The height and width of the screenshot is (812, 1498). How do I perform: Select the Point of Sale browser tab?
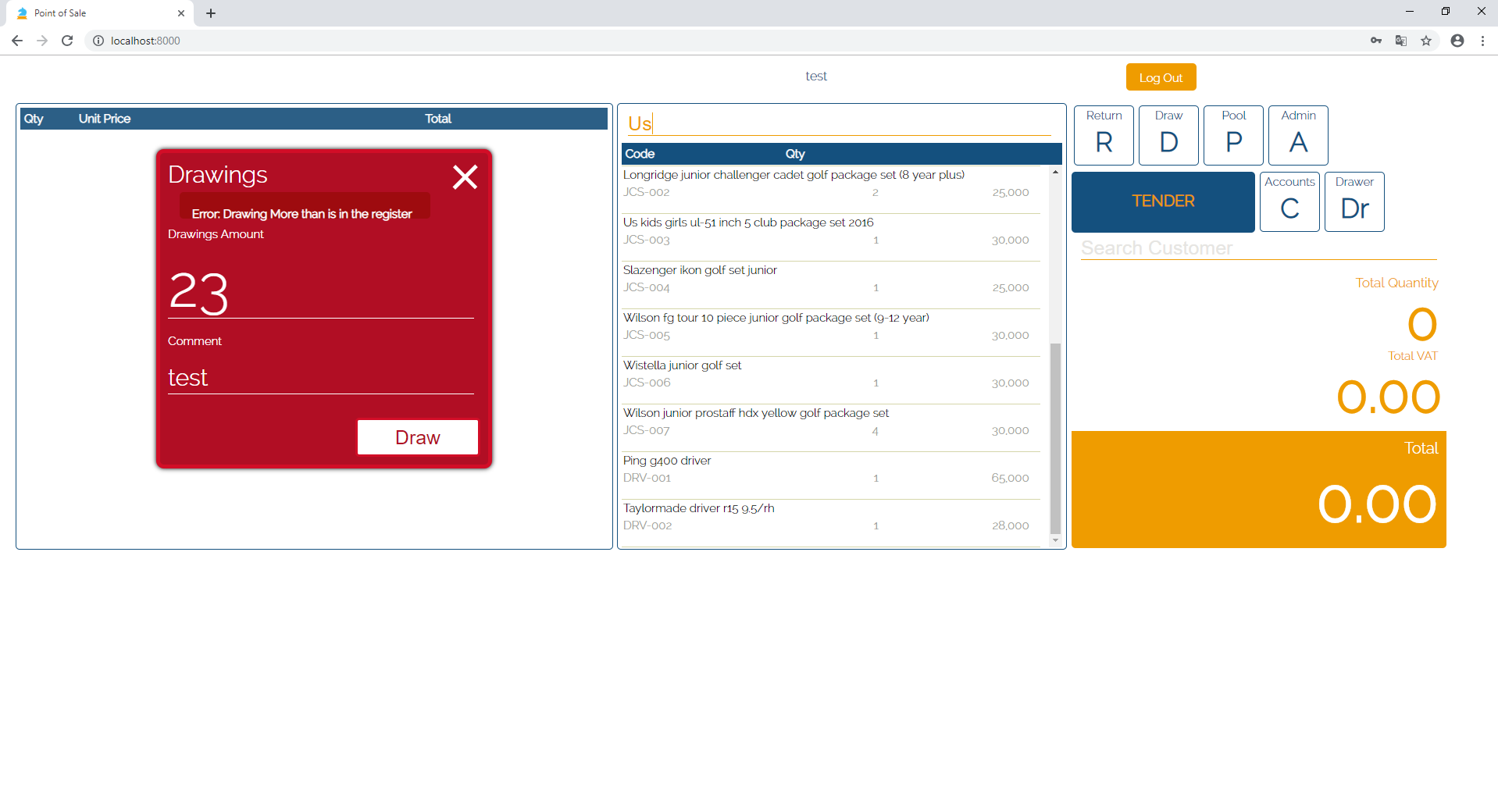(94, 12)
